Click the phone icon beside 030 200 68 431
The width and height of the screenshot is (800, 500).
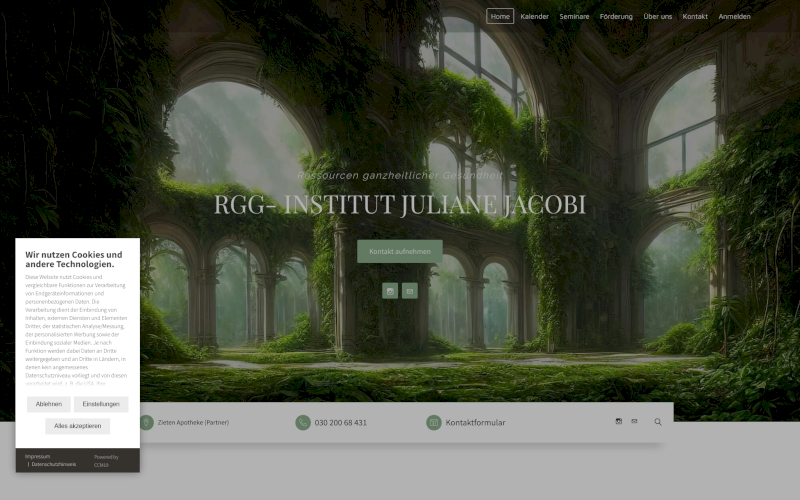(x=303, y=422)
